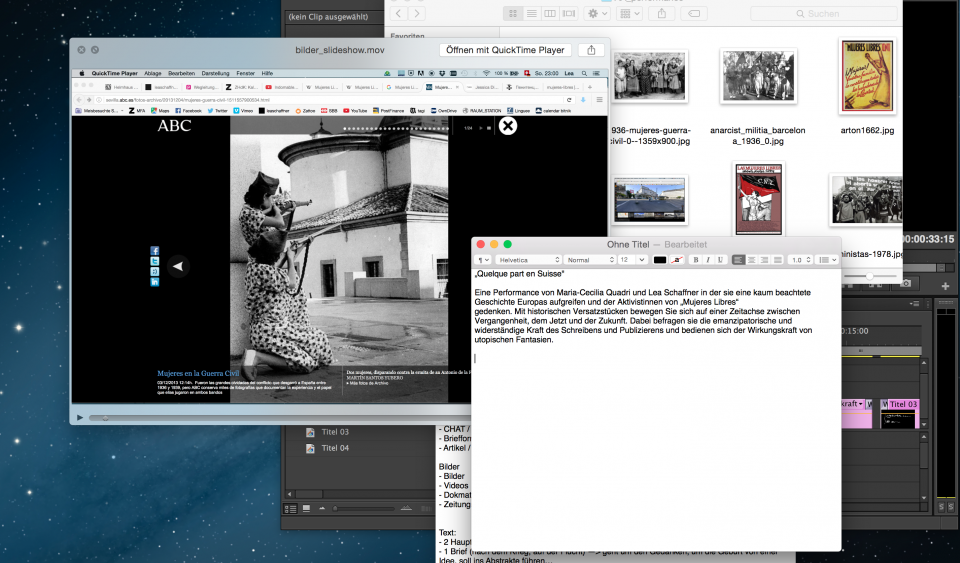Go back in Finder window

point(399,13)
